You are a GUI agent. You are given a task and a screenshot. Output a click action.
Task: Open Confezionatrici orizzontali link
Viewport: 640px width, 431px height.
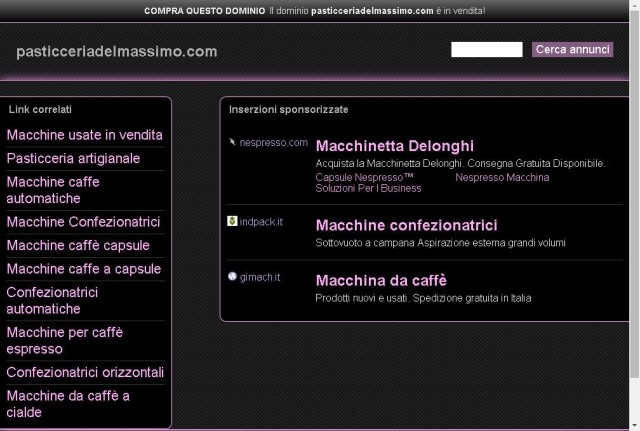click(x=85, y=372)
